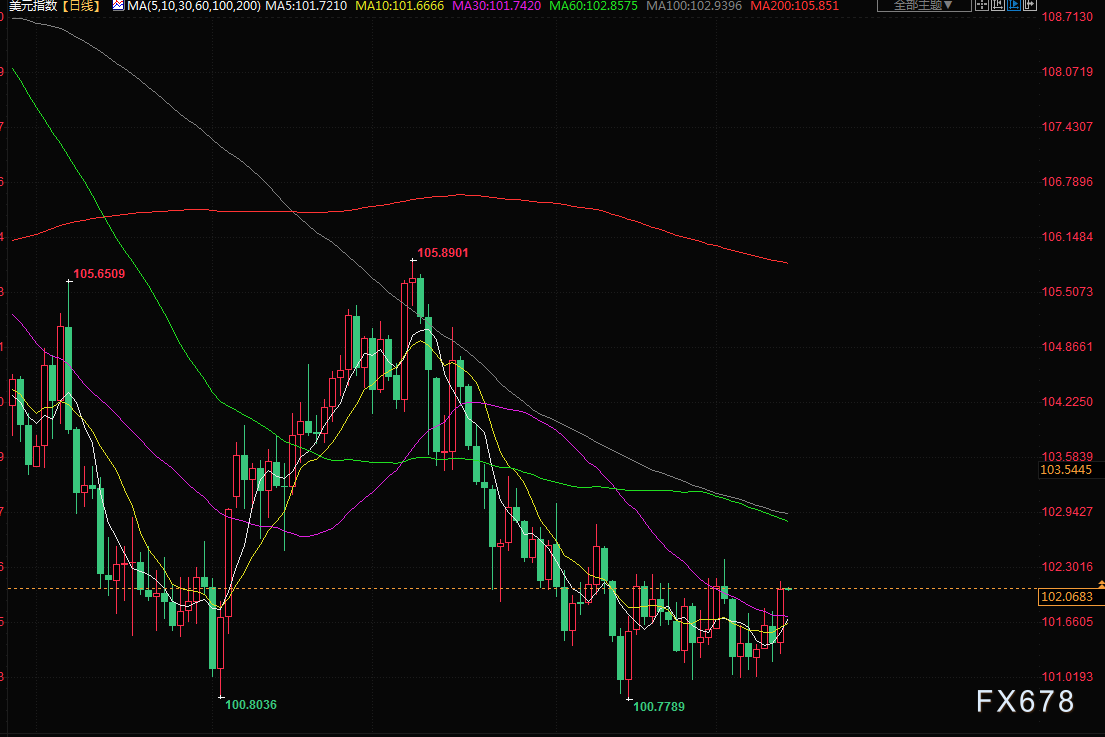The height and width of the screenshot is (737, 1105).
Task: Select the MA5 legend value
Action: click(x=306, y=6)
